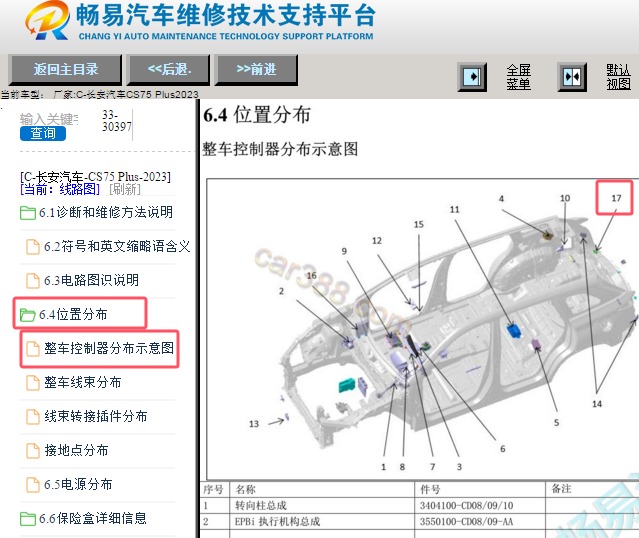
Task: Click page icon beside 线束转接插件分布
Action: [33, 417]
